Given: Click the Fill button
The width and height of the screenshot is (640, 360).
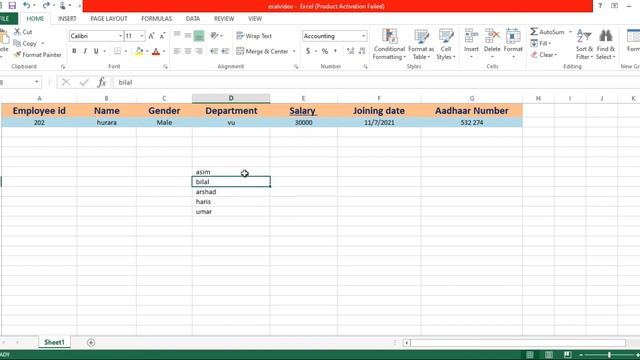Looking at the screenshot, I should [x=540, y=43].
